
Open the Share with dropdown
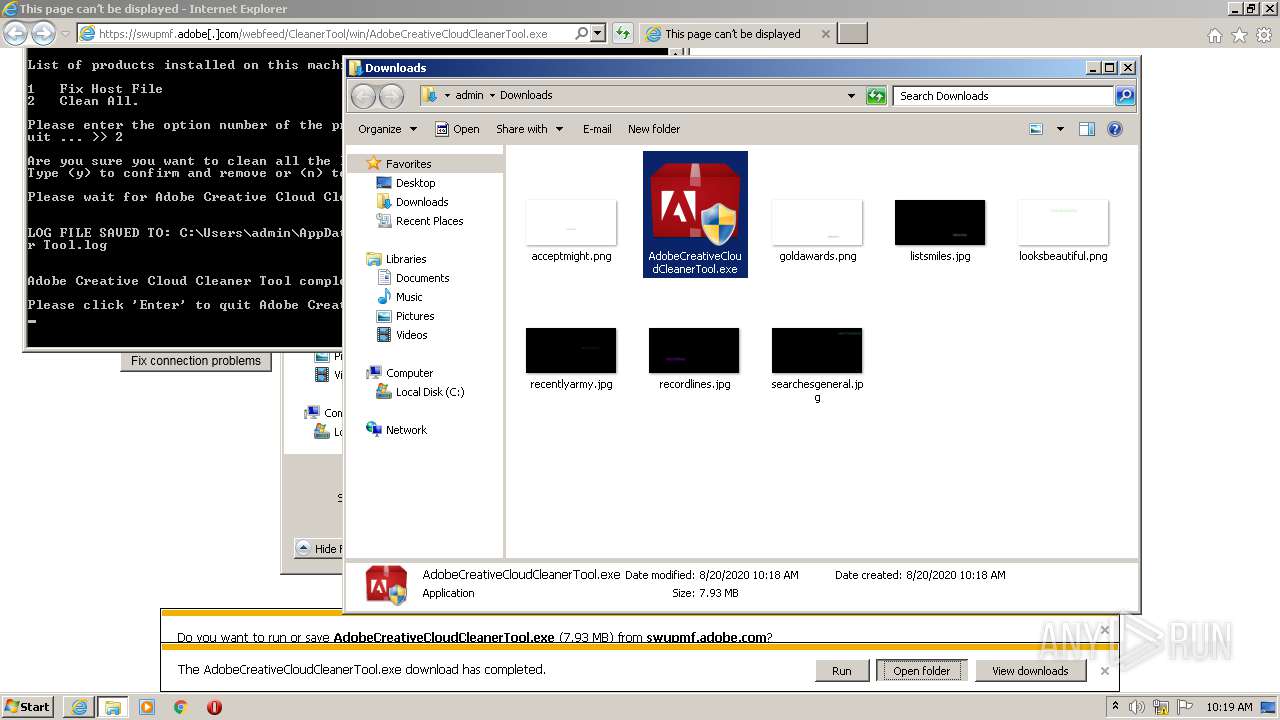tap(530, 129)
